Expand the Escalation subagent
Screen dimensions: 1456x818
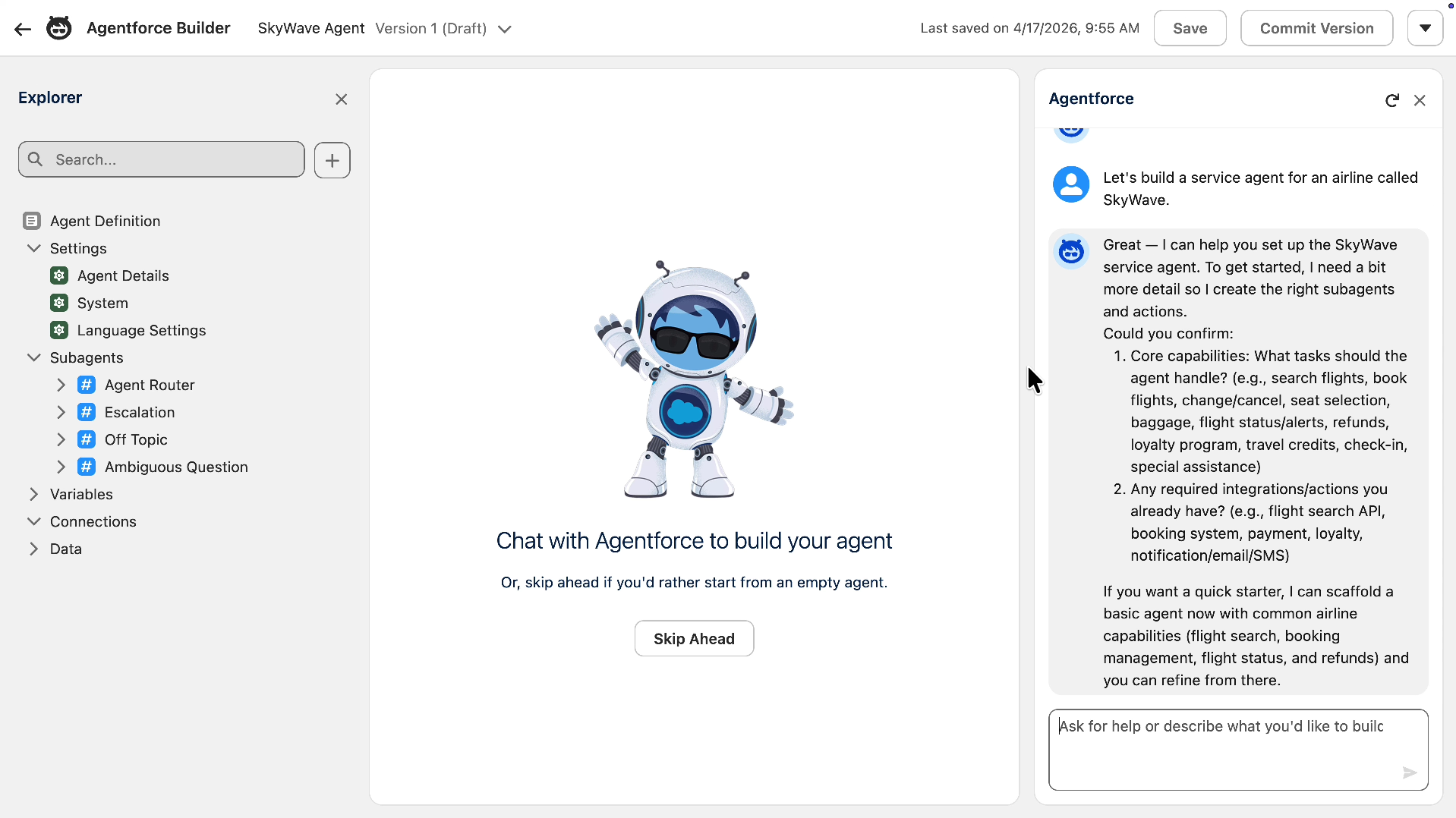click(61, 412)
